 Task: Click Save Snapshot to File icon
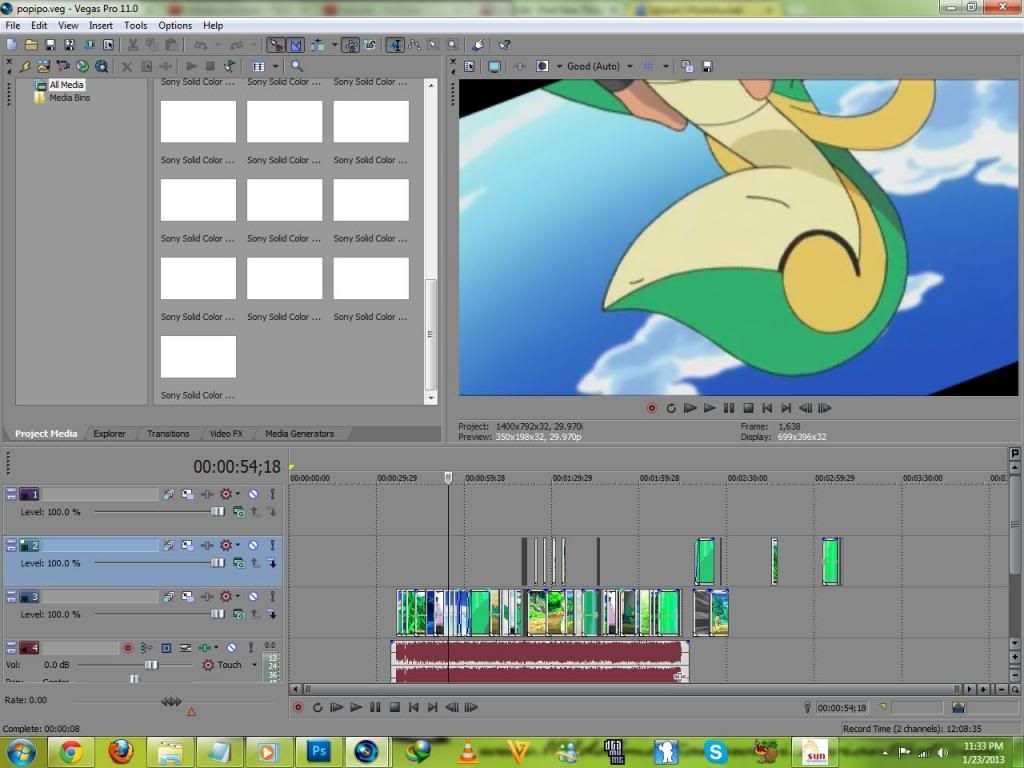point(707,67)
